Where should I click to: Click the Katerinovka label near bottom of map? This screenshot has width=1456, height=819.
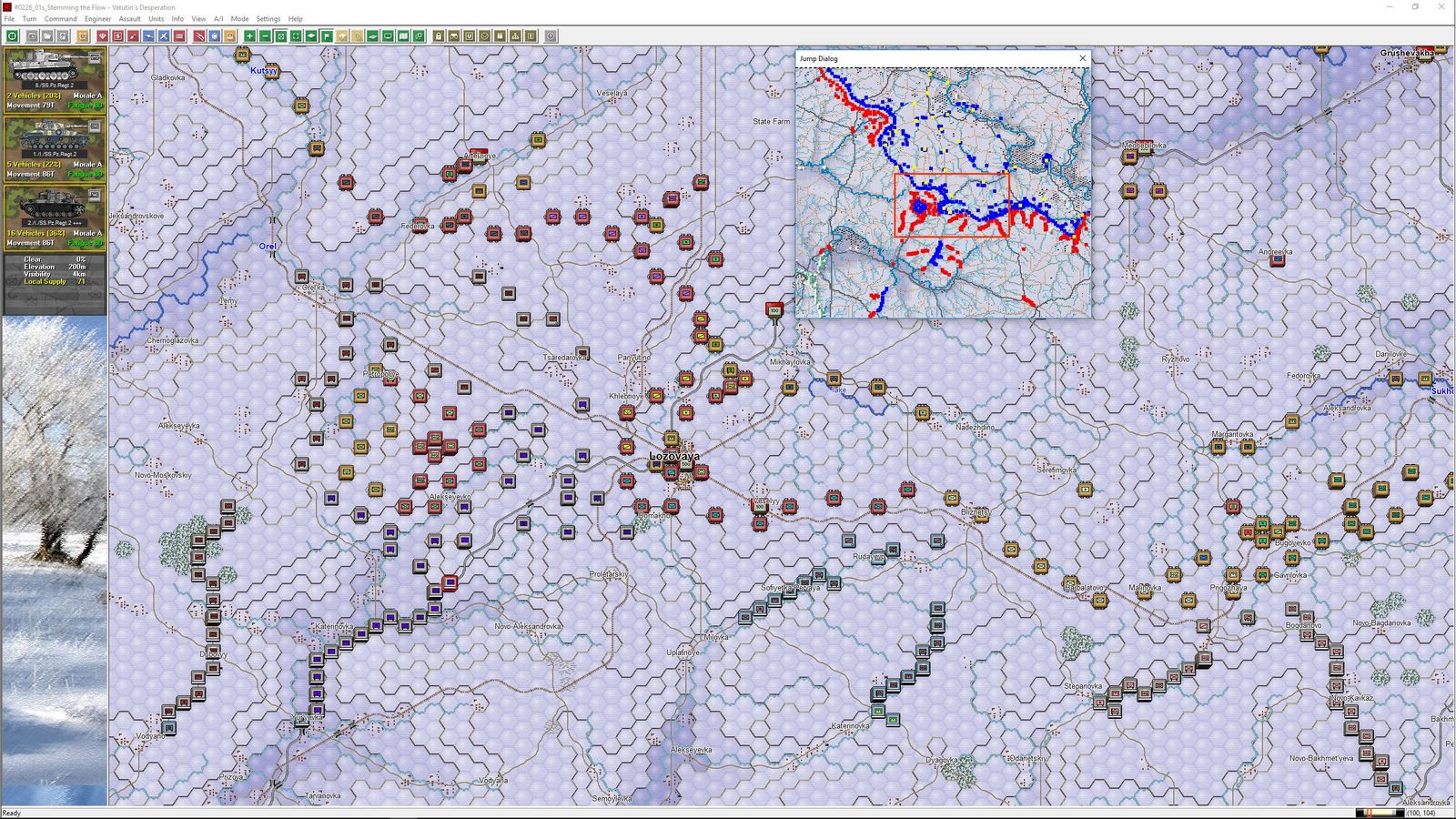850,725
